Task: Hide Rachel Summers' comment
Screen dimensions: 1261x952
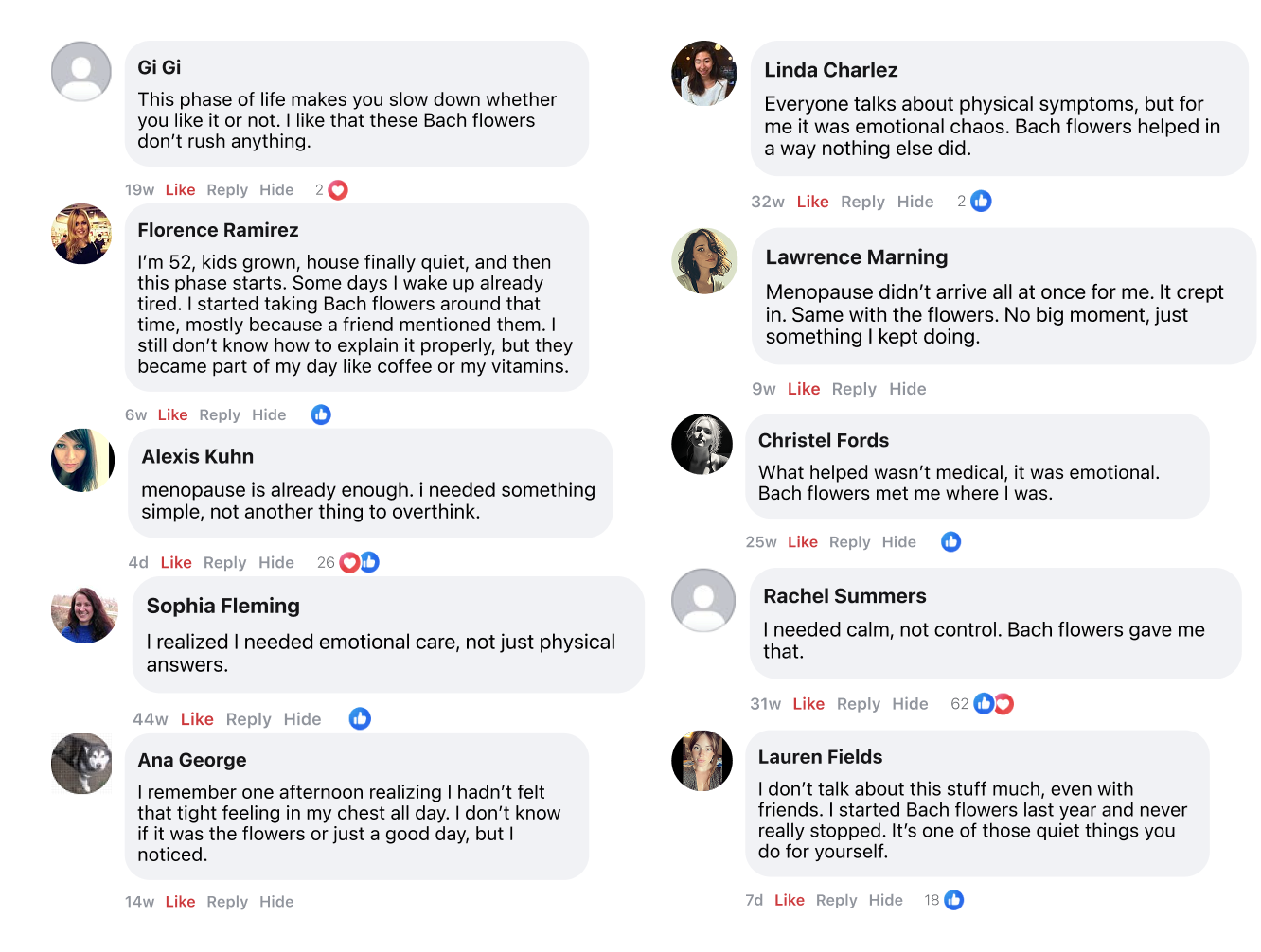Action: point(910,704)
